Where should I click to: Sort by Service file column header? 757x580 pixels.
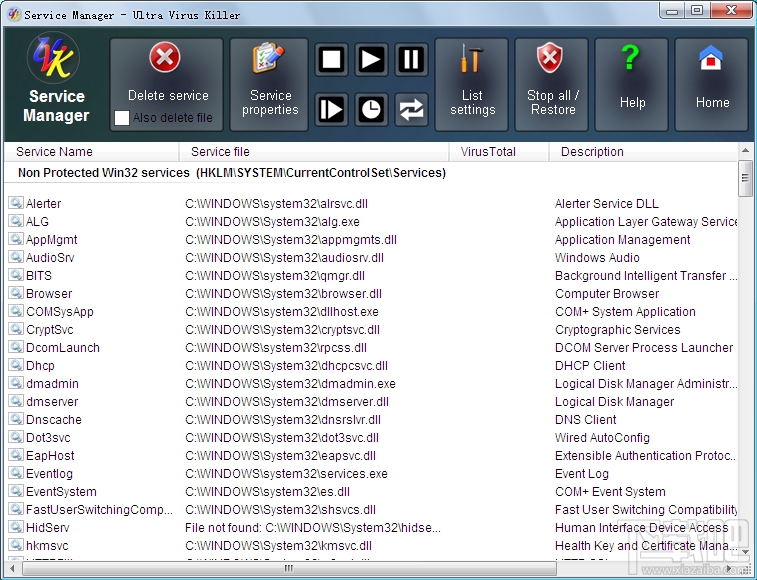314,152
